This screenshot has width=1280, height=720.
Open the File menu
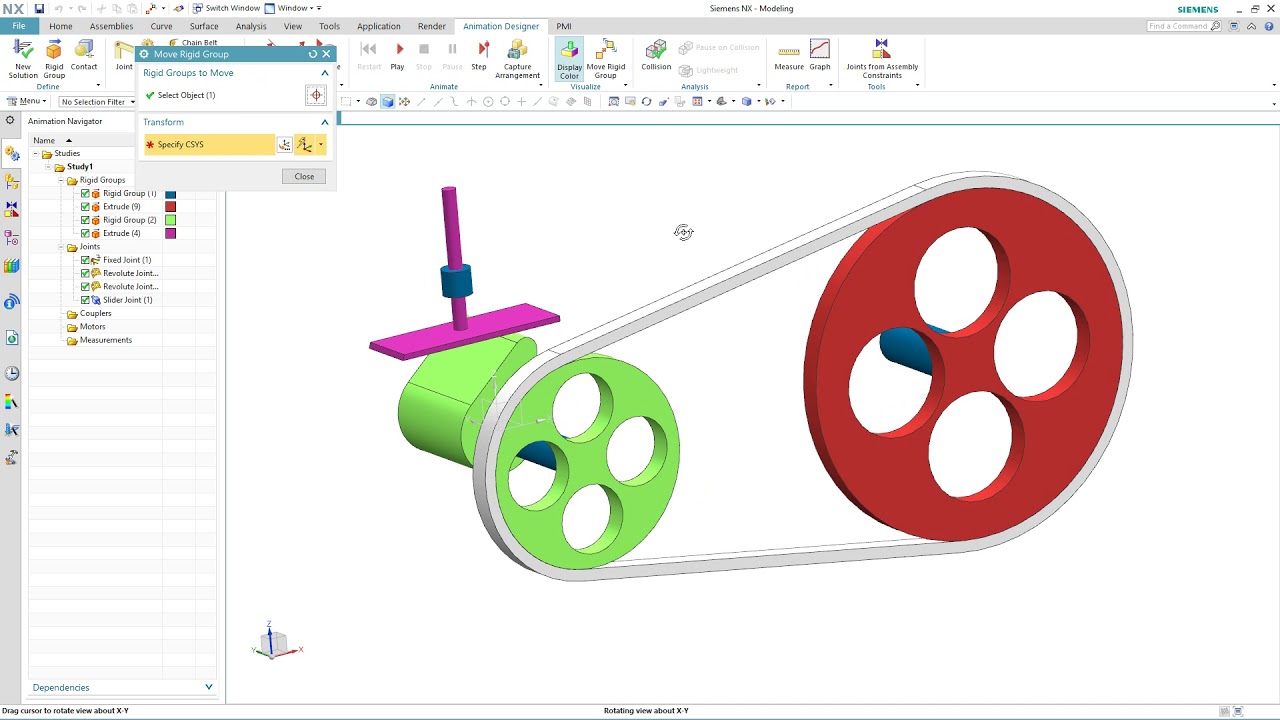coord(19,26)
